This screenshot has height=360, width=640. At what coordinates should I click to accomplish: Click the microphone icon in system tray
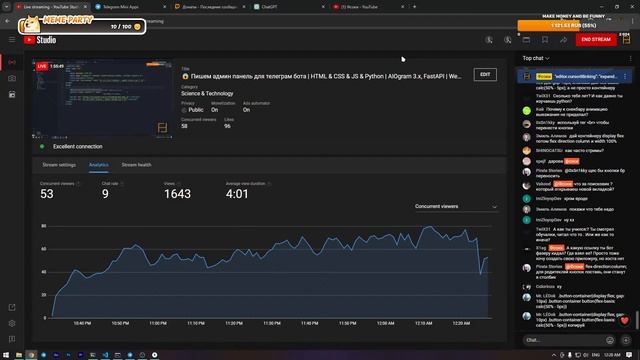tap(570, 355)
